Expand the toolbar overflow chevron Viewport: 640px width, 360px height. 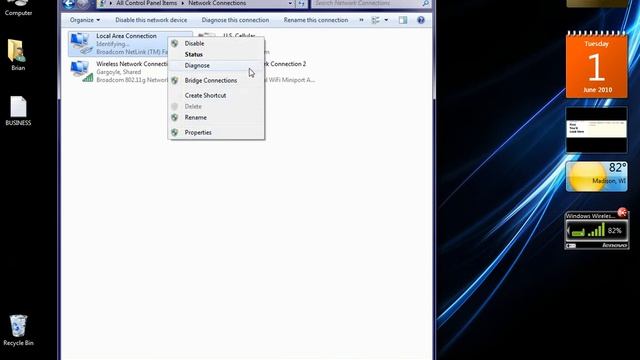pos(361,20)
